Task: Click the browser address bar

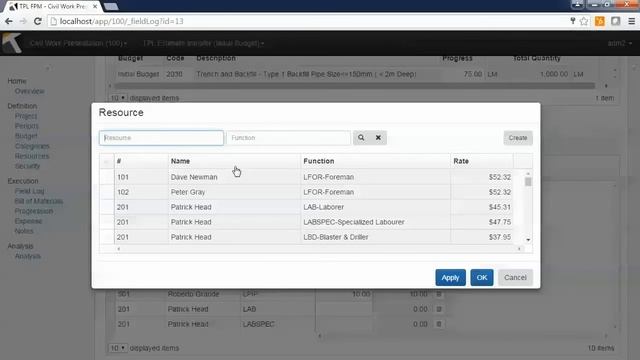Action: click(308, 21)
